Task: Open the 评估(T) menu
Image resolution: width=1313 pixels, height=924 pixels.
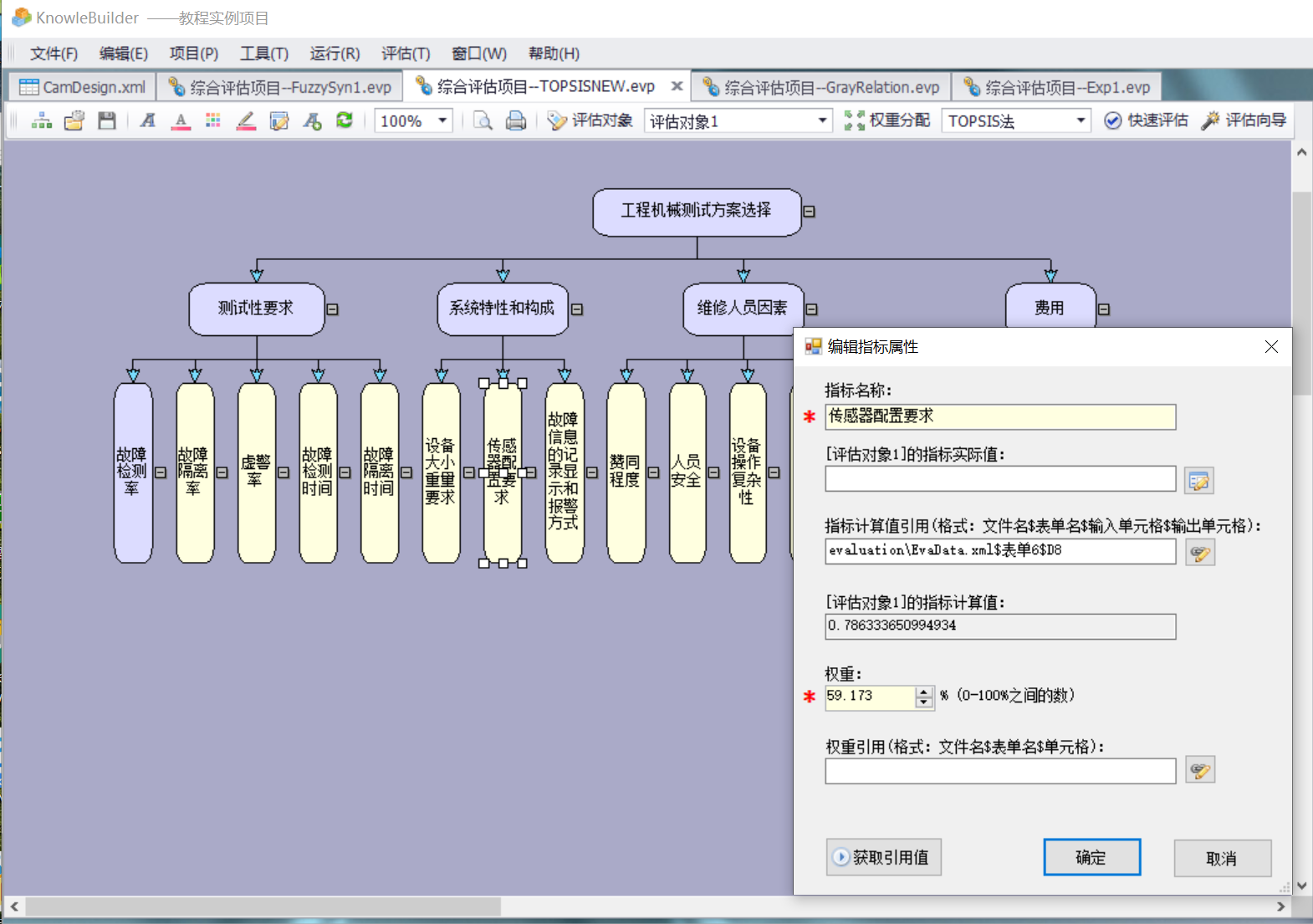Action: coord(406,54)
